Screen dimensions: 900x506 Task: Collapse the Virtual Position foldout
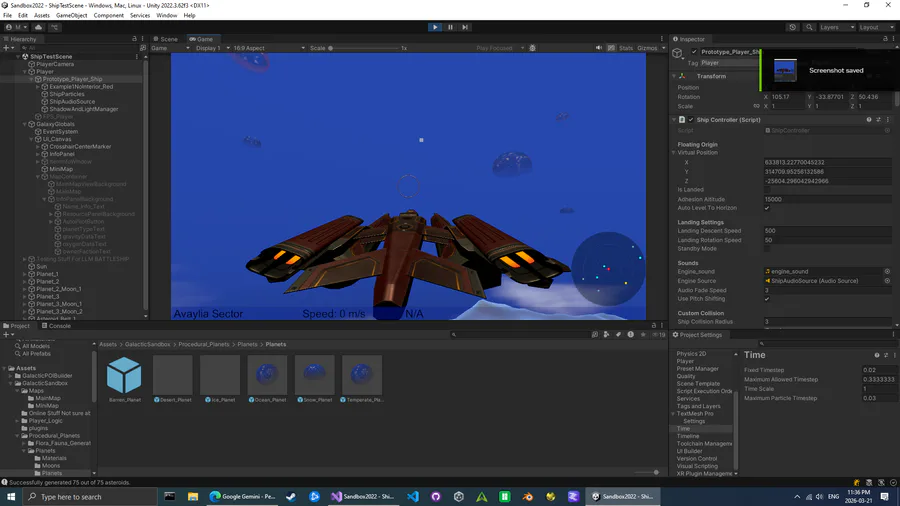point(674,153)
